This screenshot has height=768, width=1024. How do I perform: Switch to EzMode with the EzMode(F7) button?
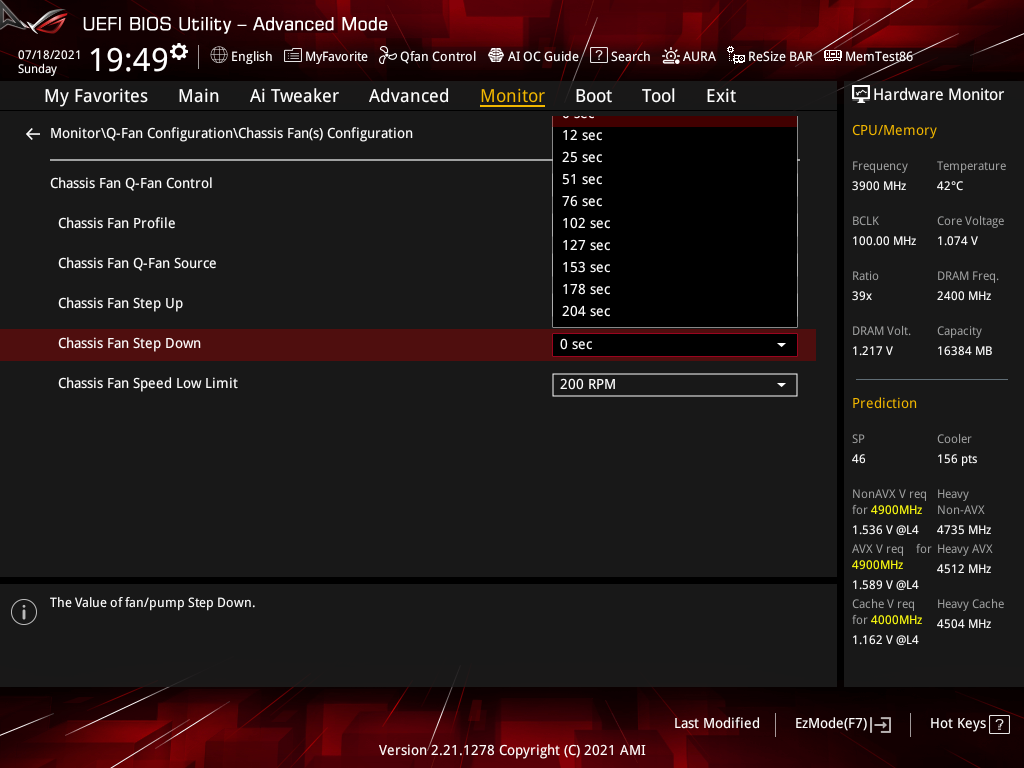point(842,723)
